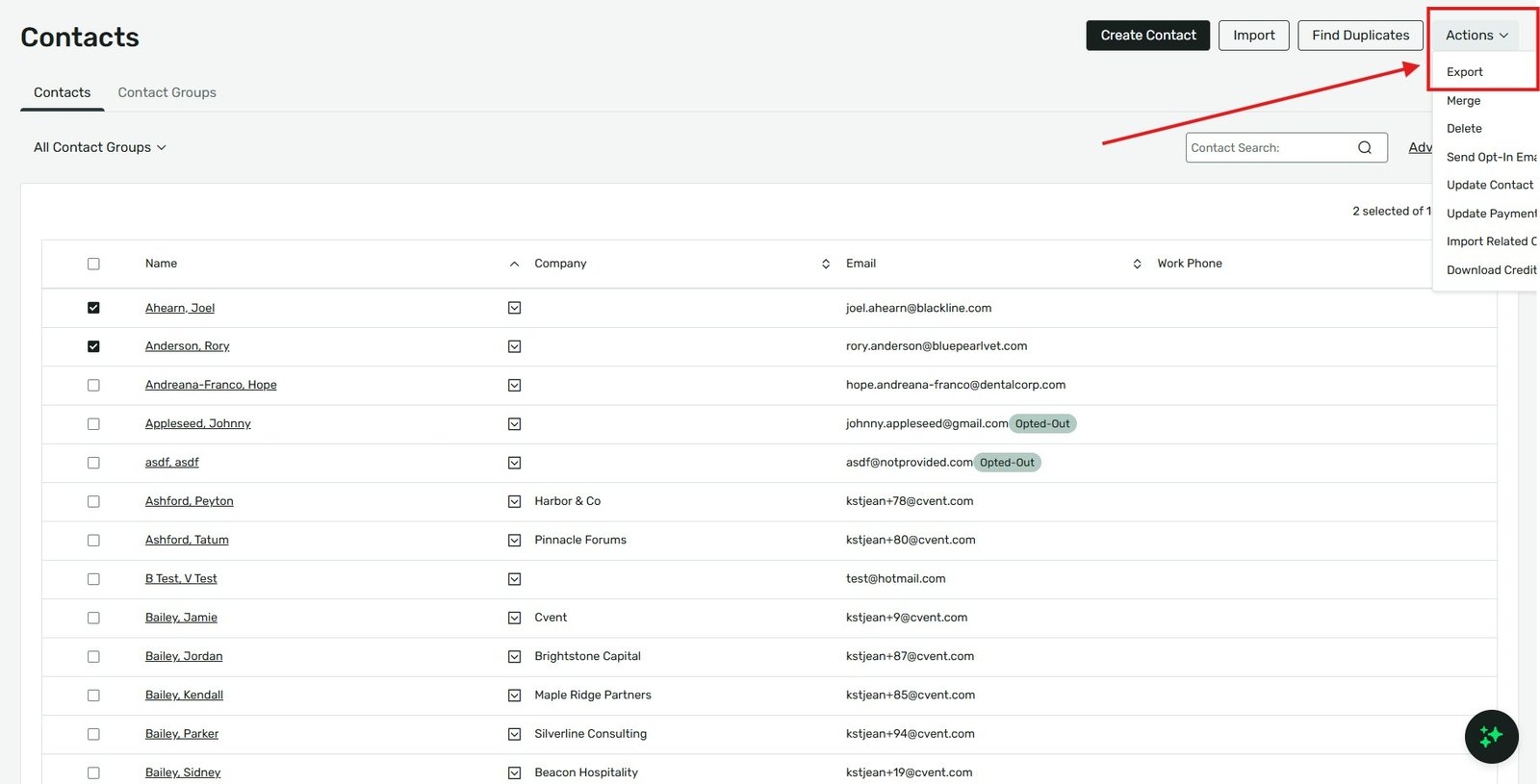Open the Anderson, Rory contact link
The height and width of the screenshot is (784, 1540).
[187, 346]
